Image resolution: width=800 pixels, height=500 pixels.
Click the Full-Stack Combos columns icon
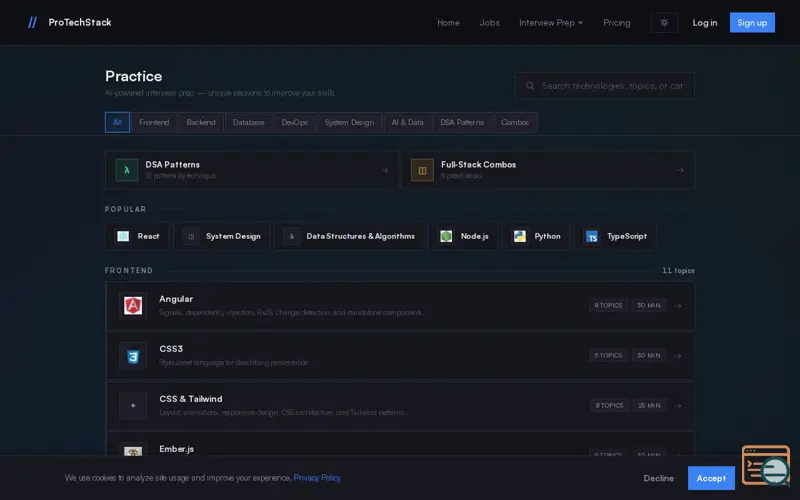tap(422, 170)
